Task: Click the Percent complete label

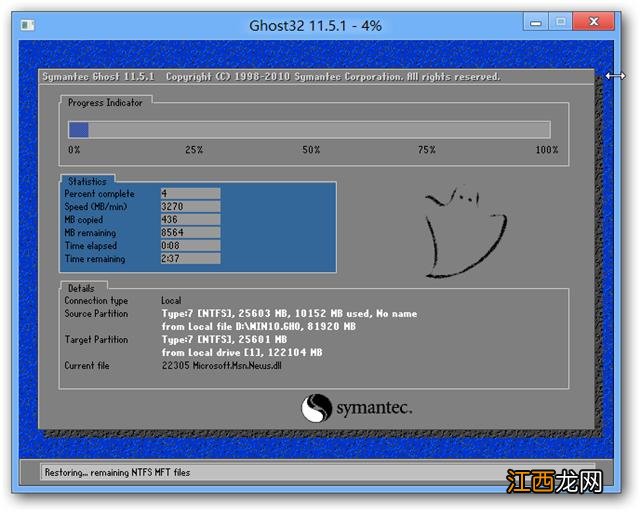Action: [100, 194]
